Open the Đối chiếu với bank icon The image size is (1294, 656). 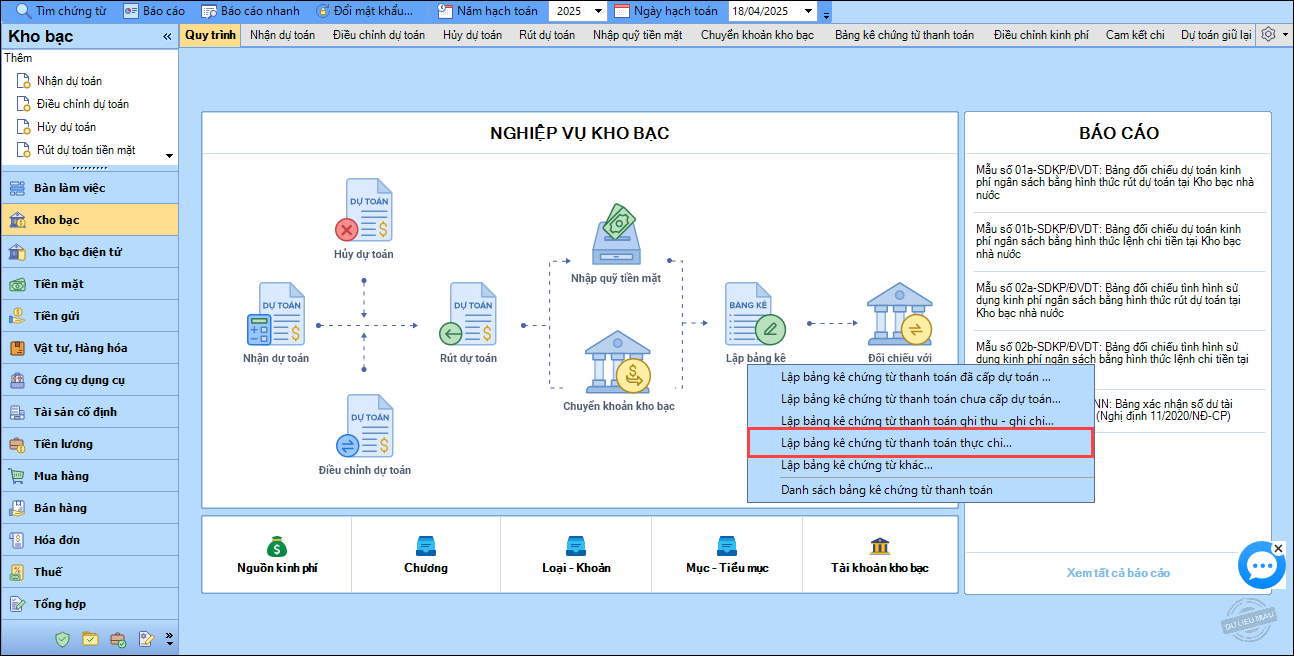900,314
